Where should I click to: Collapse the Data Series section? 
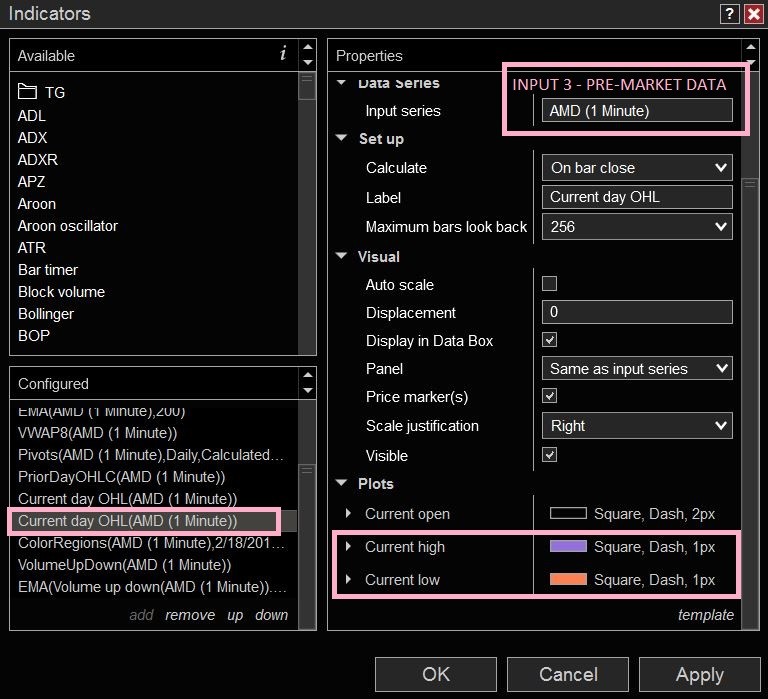(x=341, y=83)
